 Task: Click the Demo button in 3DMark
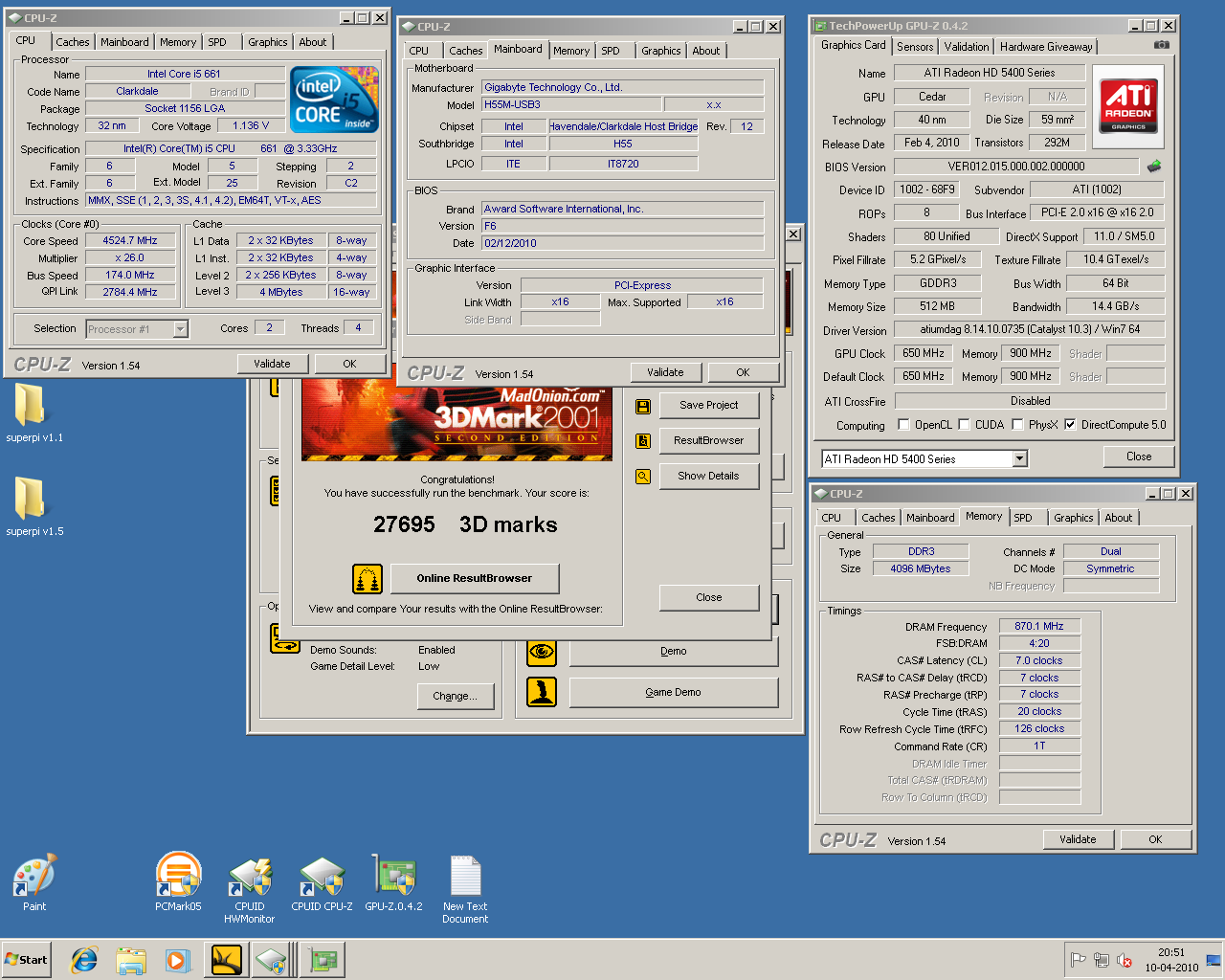point(673,651)
